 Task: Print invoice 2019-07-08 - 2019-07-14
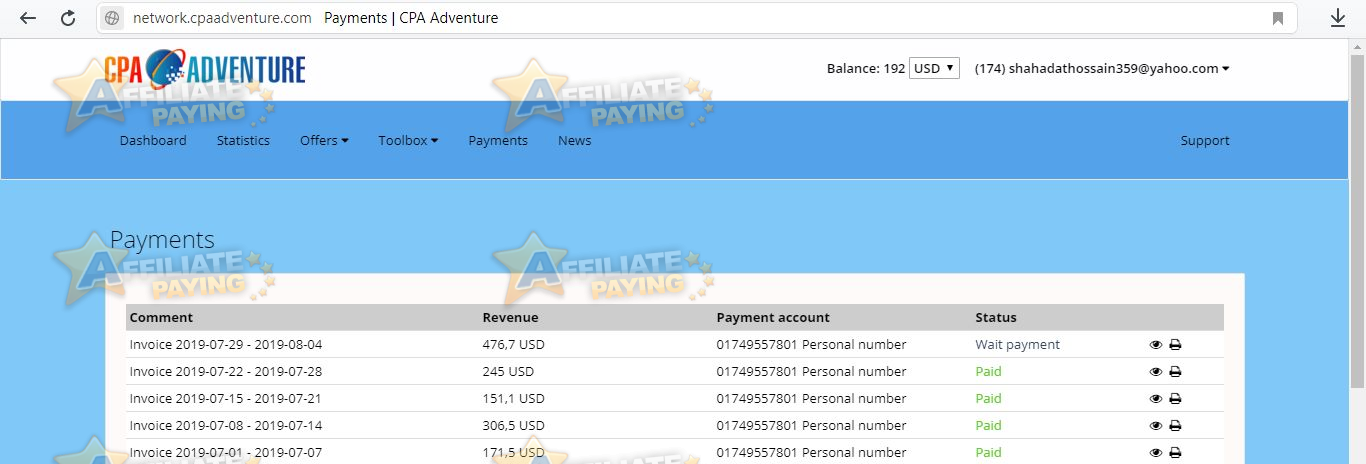[x=1175, y=426]
